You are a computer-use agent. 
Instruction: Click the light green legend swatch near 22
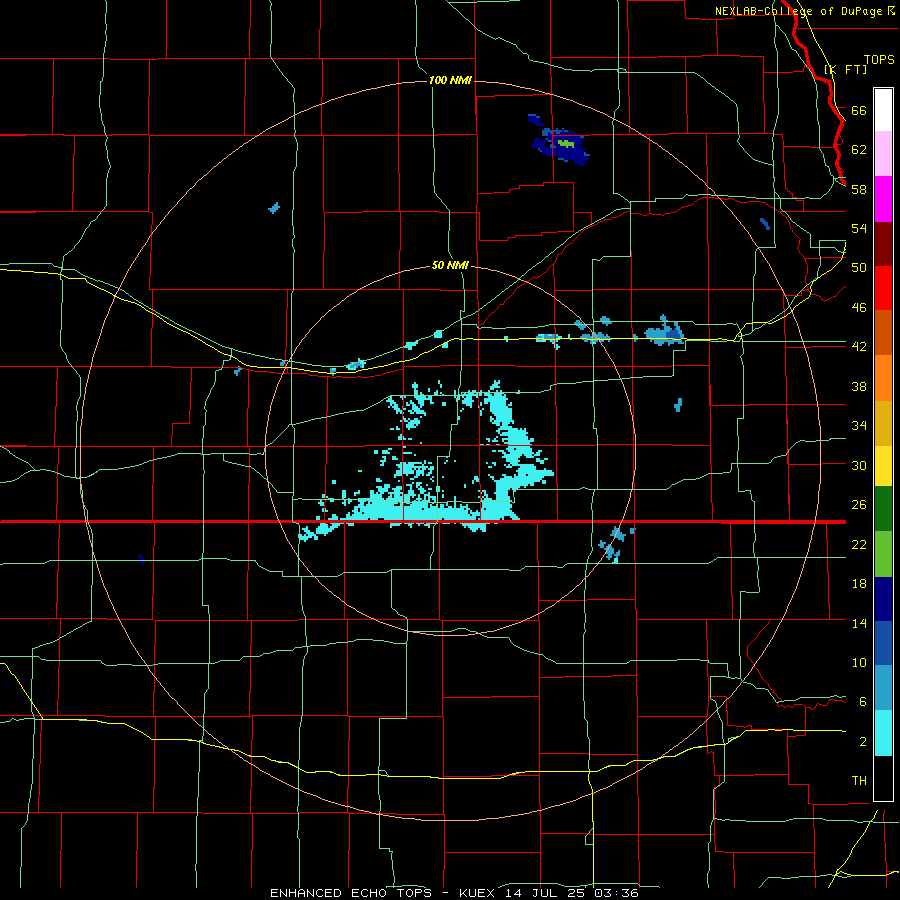(883, 554)
